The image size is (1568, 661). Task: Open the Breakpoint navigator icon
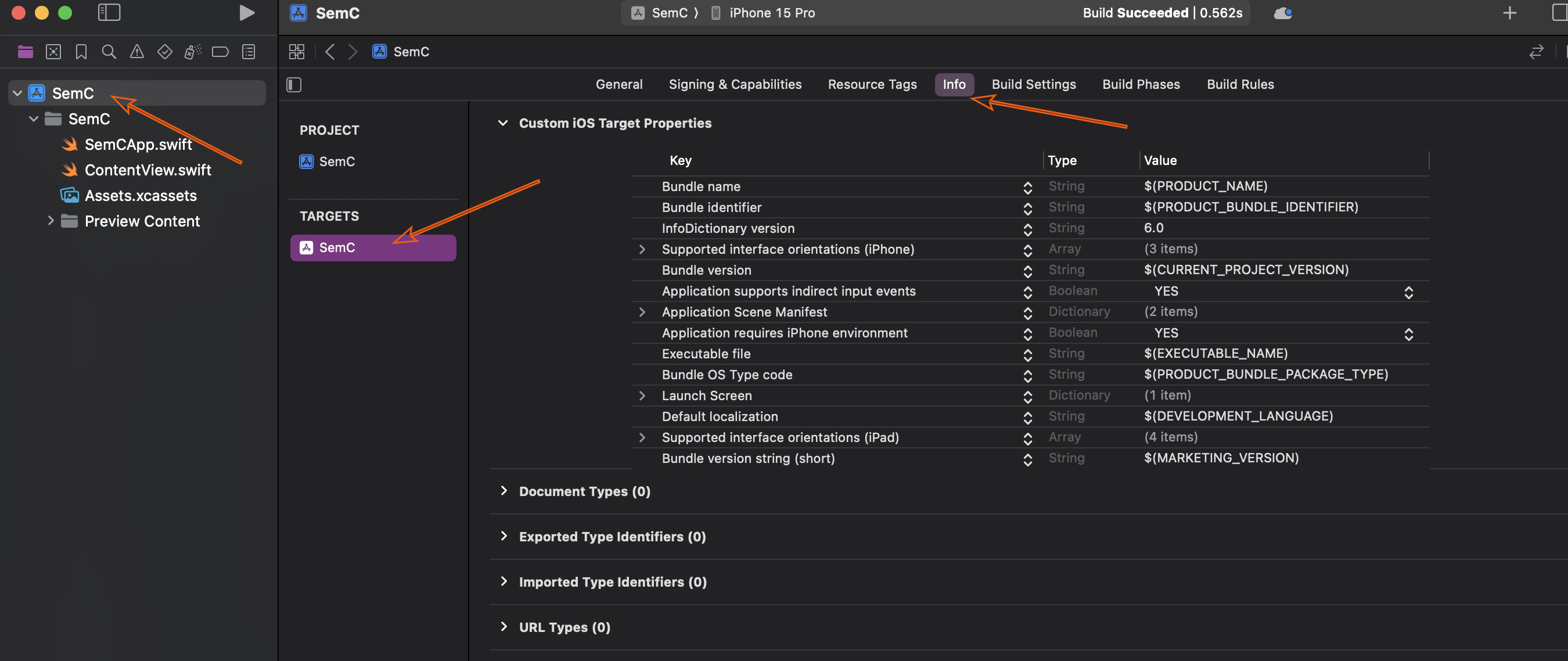pos(220,52)
